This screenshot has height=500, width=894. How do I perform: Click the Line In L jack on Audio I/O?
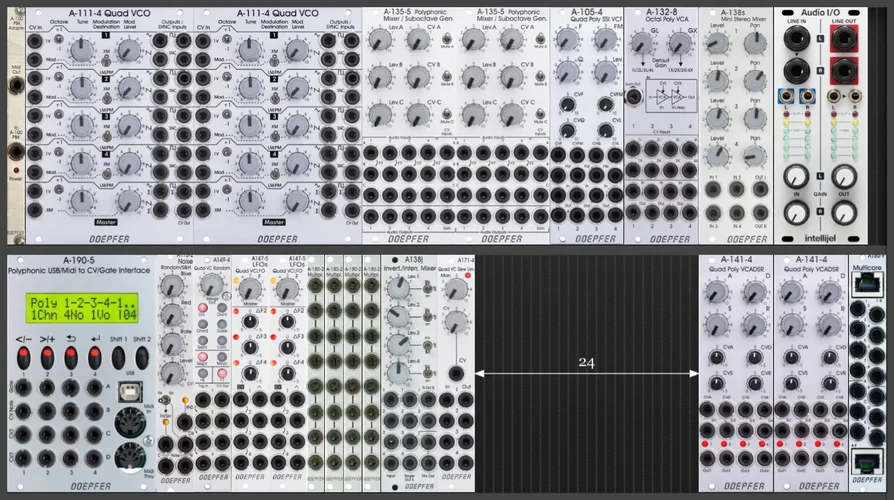pyautogui.click(x=797, y=40)
